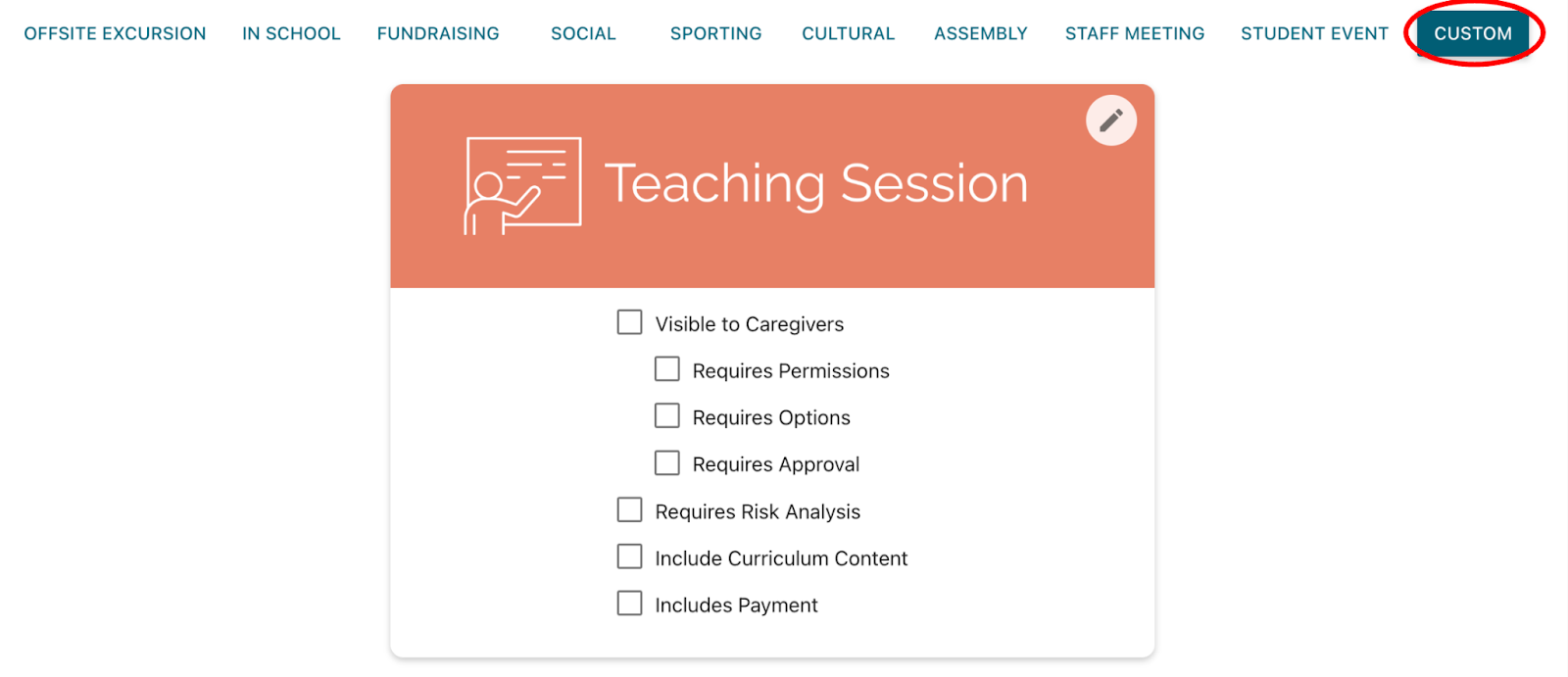Select the Assembly tab
Image resolution: width=1568 pixels, height=677 pixels.
click(x=980, y=33)
